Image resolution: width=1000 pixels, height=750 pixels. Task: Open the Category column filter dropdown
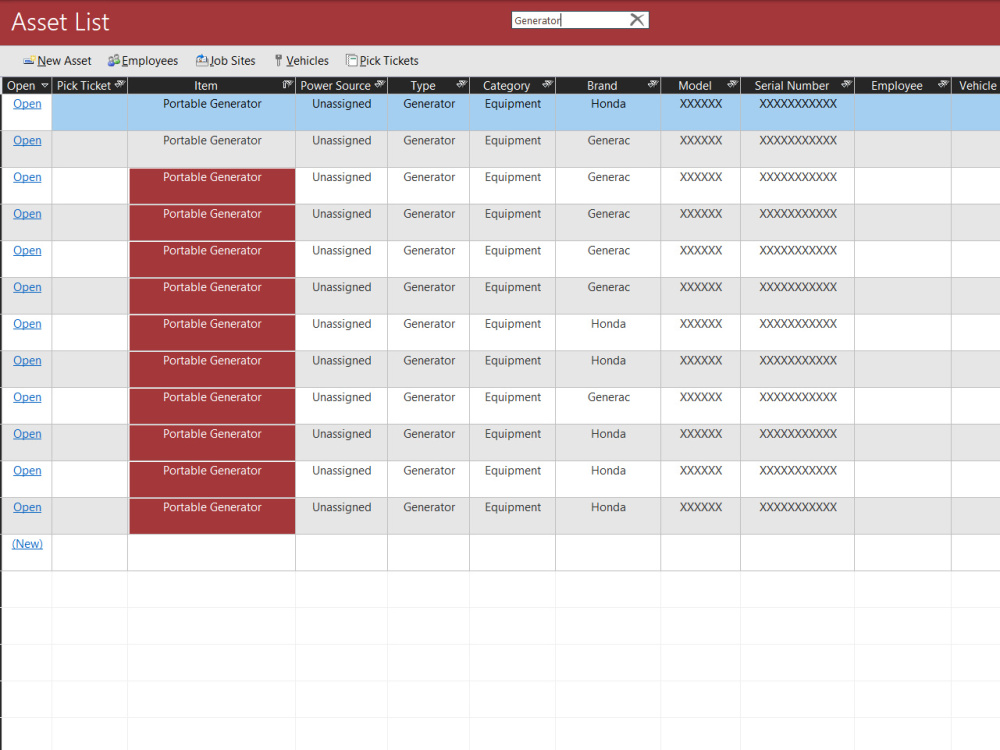pyautogui.click(x=547, y=84)
